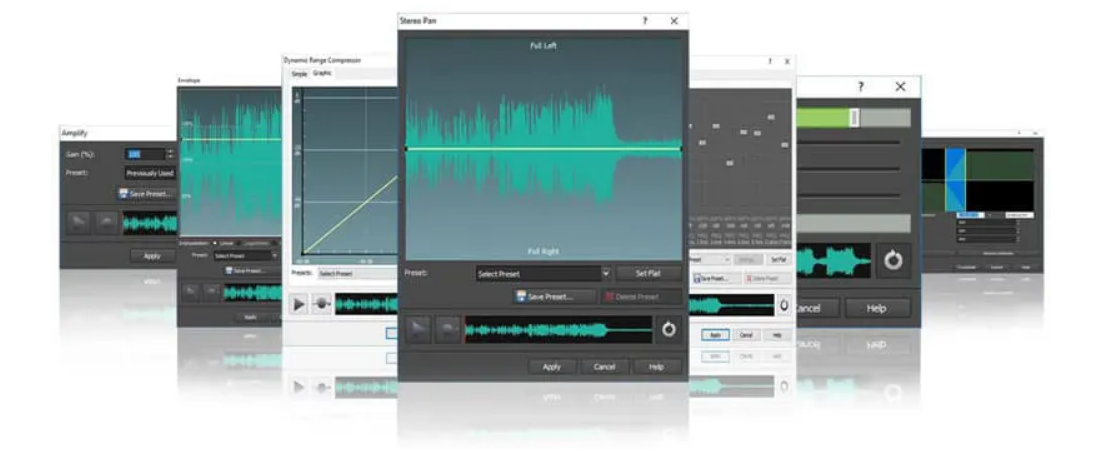1098x463 pixels.
Task: Select the Logarithmic interpolation option in Envelope
Action: tap(253, 243)
